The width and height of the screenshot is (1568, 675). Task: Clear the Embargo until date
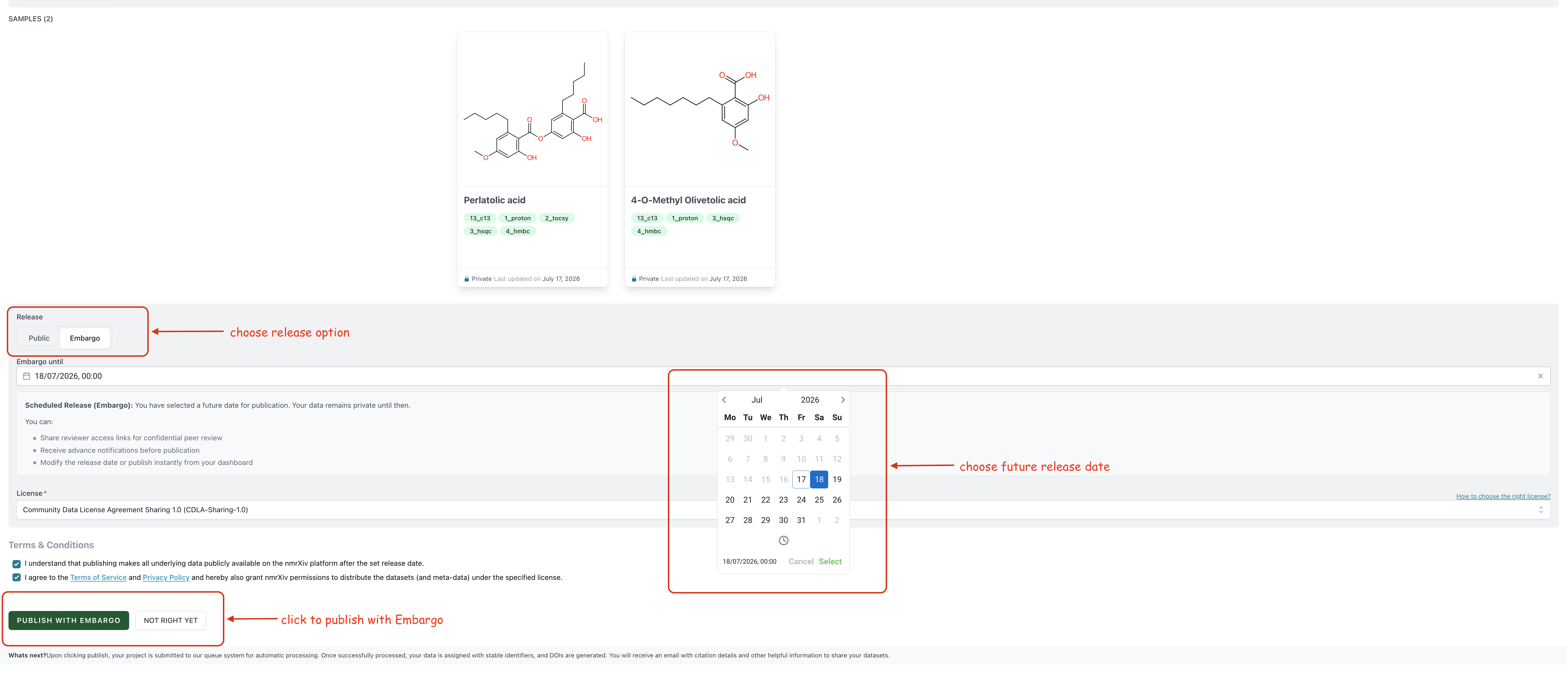point(1540,376)
